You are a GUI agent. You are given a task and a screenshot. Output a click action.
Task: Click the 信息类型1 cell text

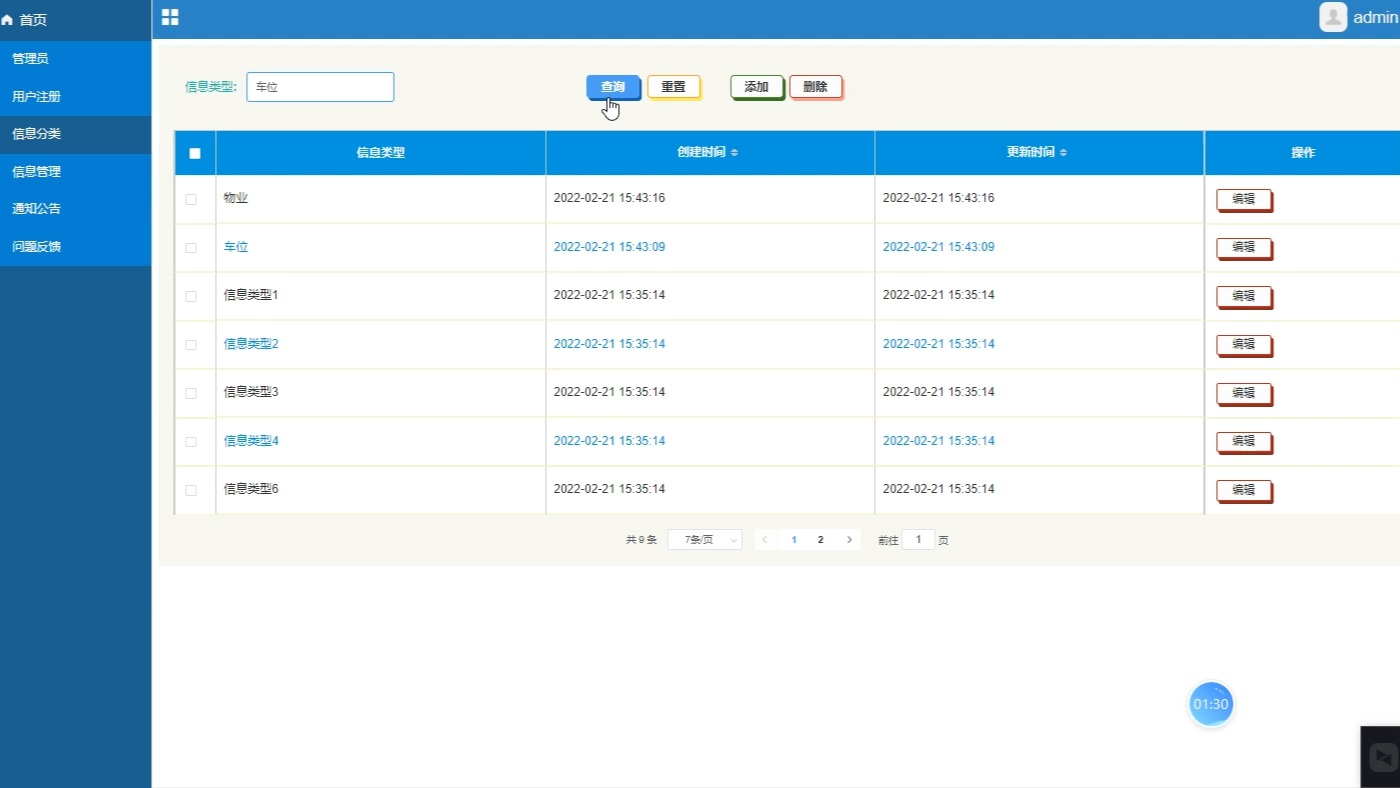pyautogui.click(x=251, y=295)
